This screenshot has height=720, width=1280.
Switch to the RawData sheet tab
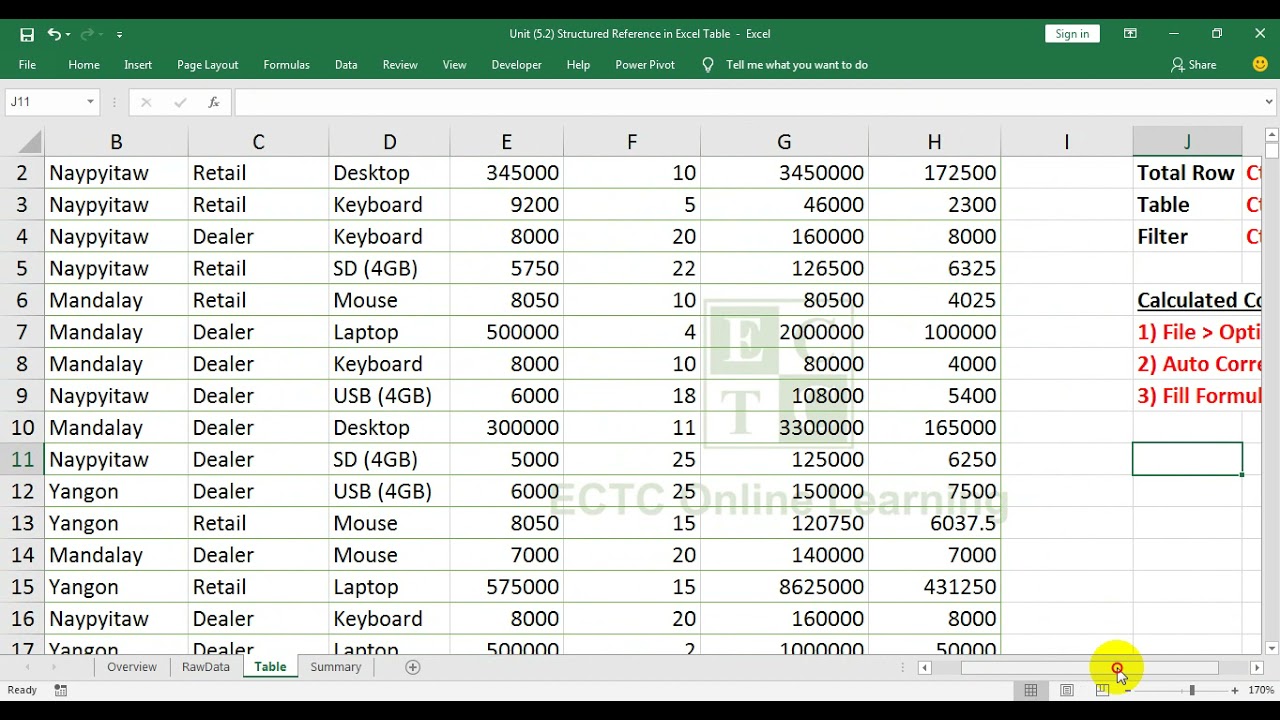click(206, 667)
